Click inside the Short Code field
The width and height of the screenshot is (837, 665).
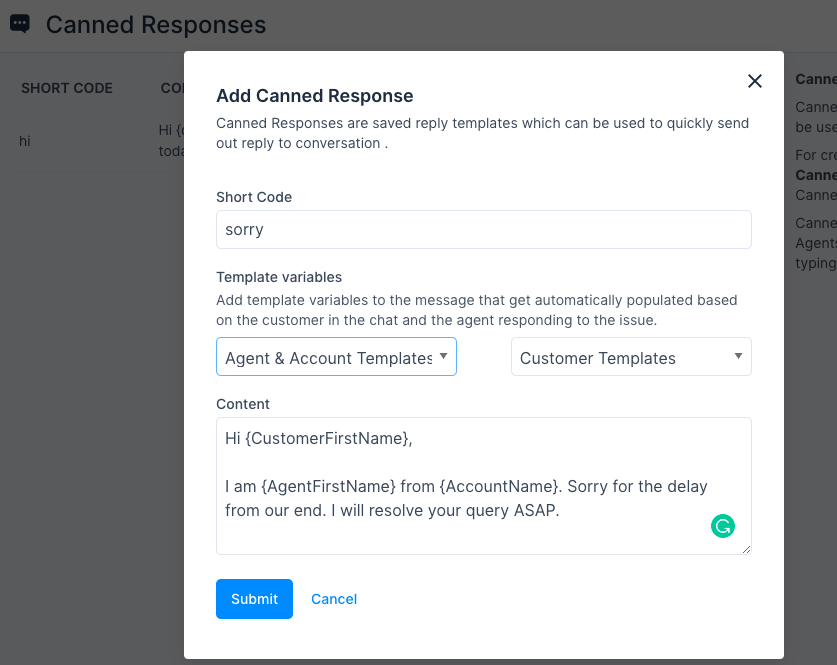click(x=484, y=229)
